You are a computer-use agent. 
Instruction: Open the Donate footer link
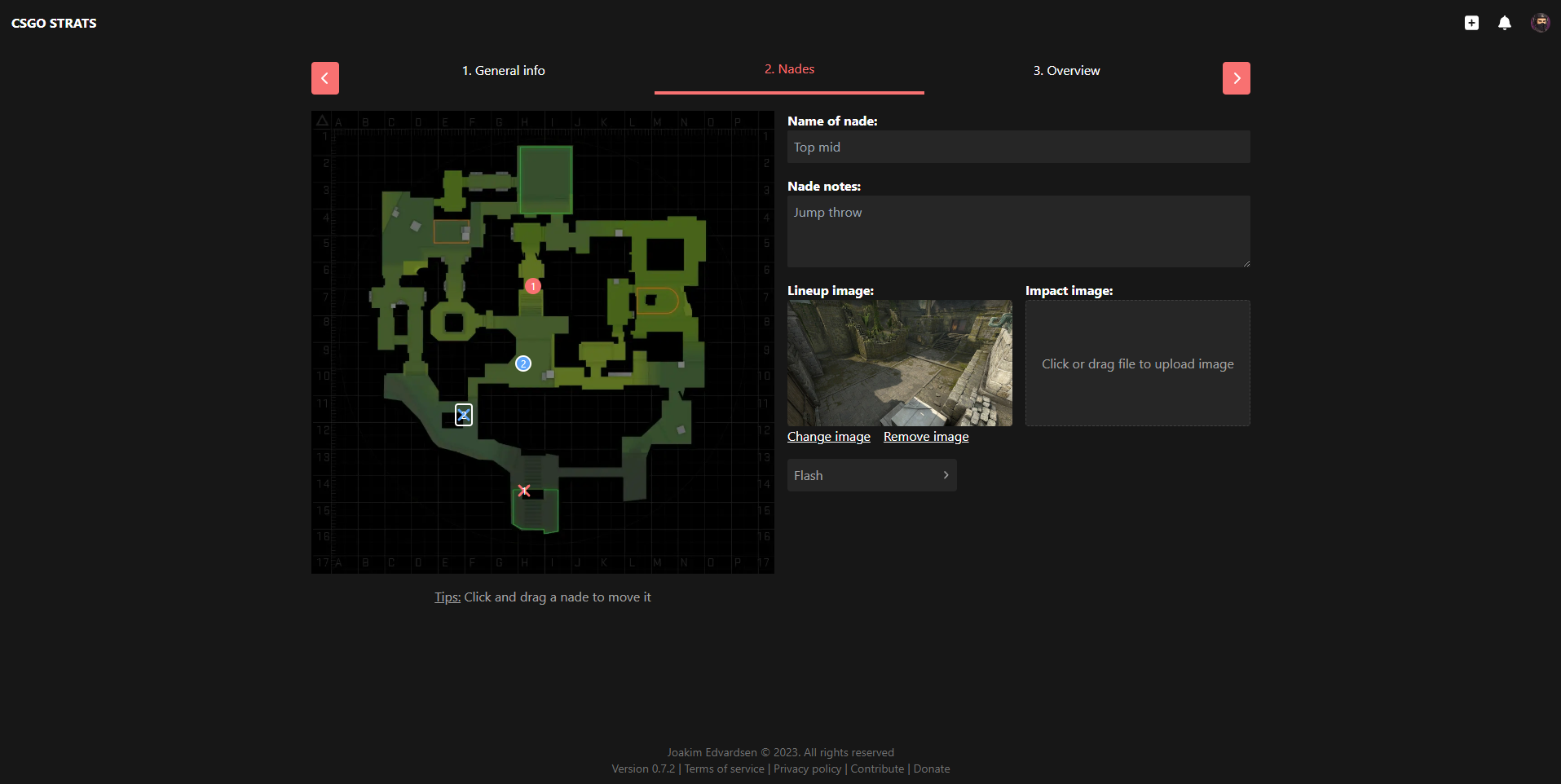932,769
